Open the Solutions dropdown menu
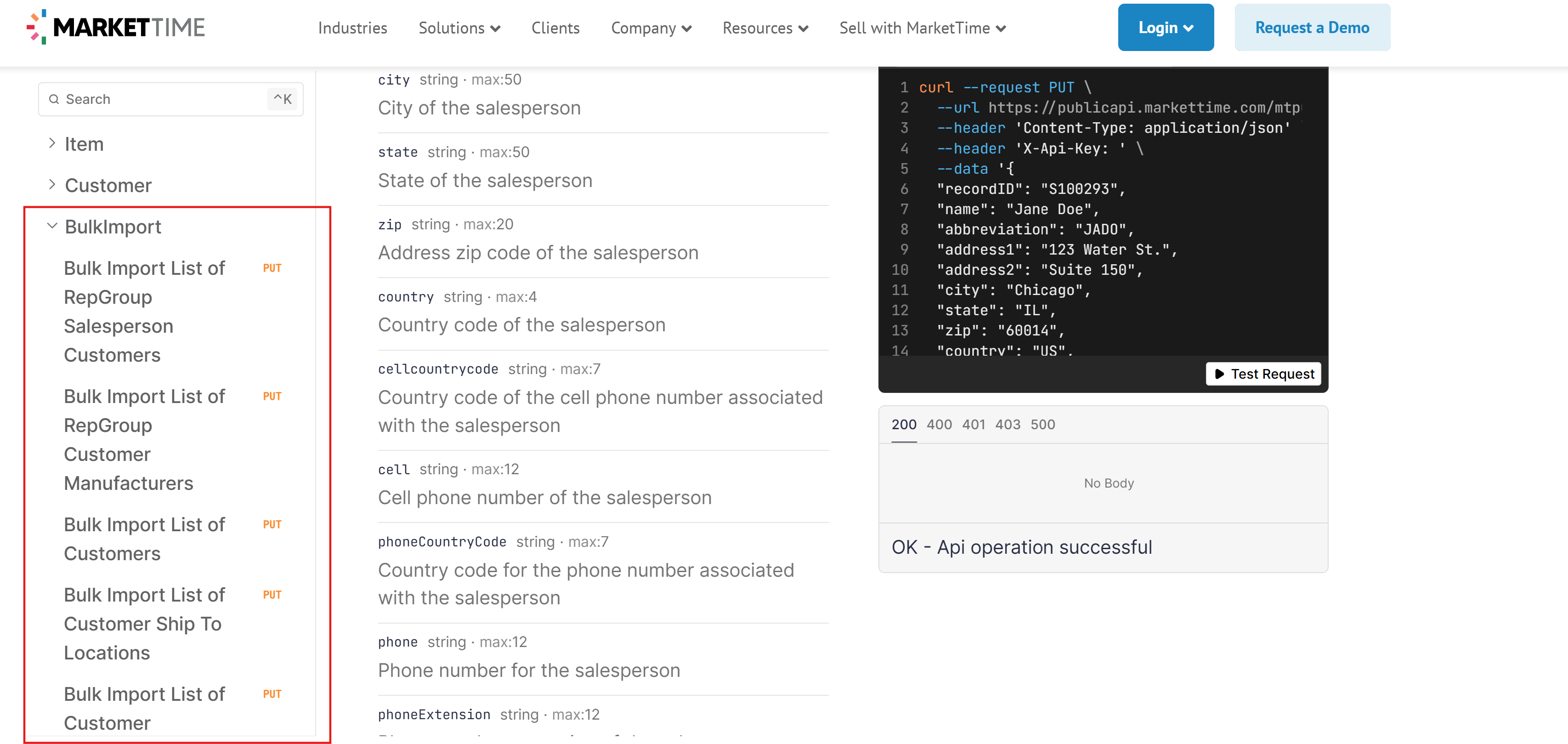Viewport: 1568px width, 744px height. [x=459, y=28]
